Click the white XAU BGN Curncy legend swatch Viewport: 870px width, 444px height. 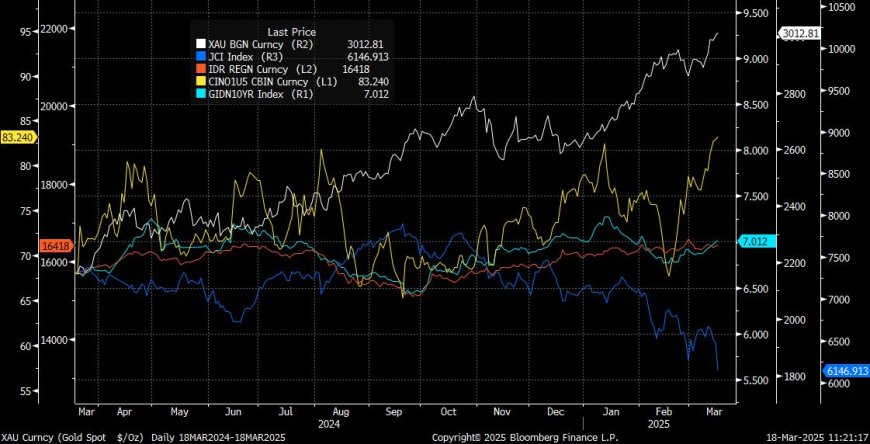[200, 45]
